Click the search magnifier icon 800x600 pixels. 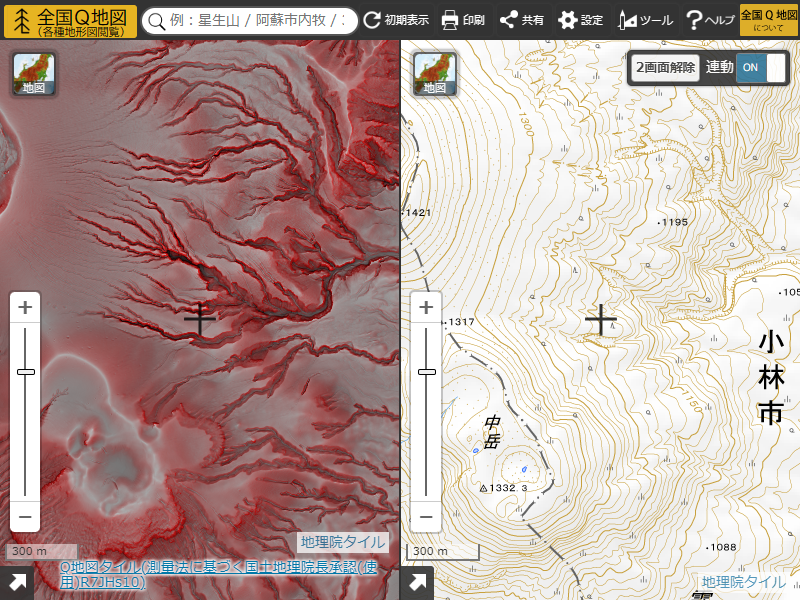pos(155,21)
